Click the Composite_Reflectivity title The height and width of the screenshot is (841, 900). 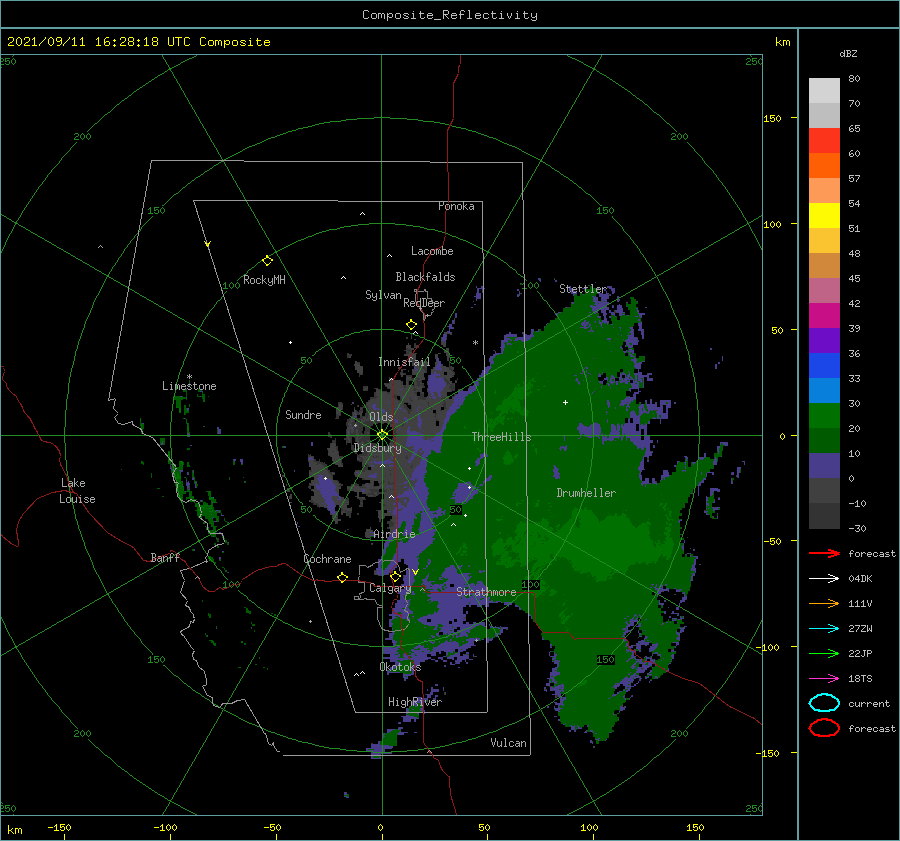click(450, 15)
